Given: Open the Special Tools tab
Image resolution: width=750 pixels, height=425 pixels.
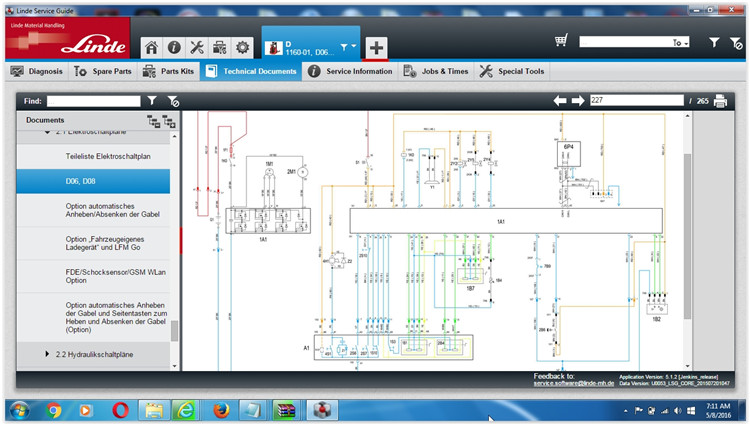Looking at the screenshot, I should point(512,71).
